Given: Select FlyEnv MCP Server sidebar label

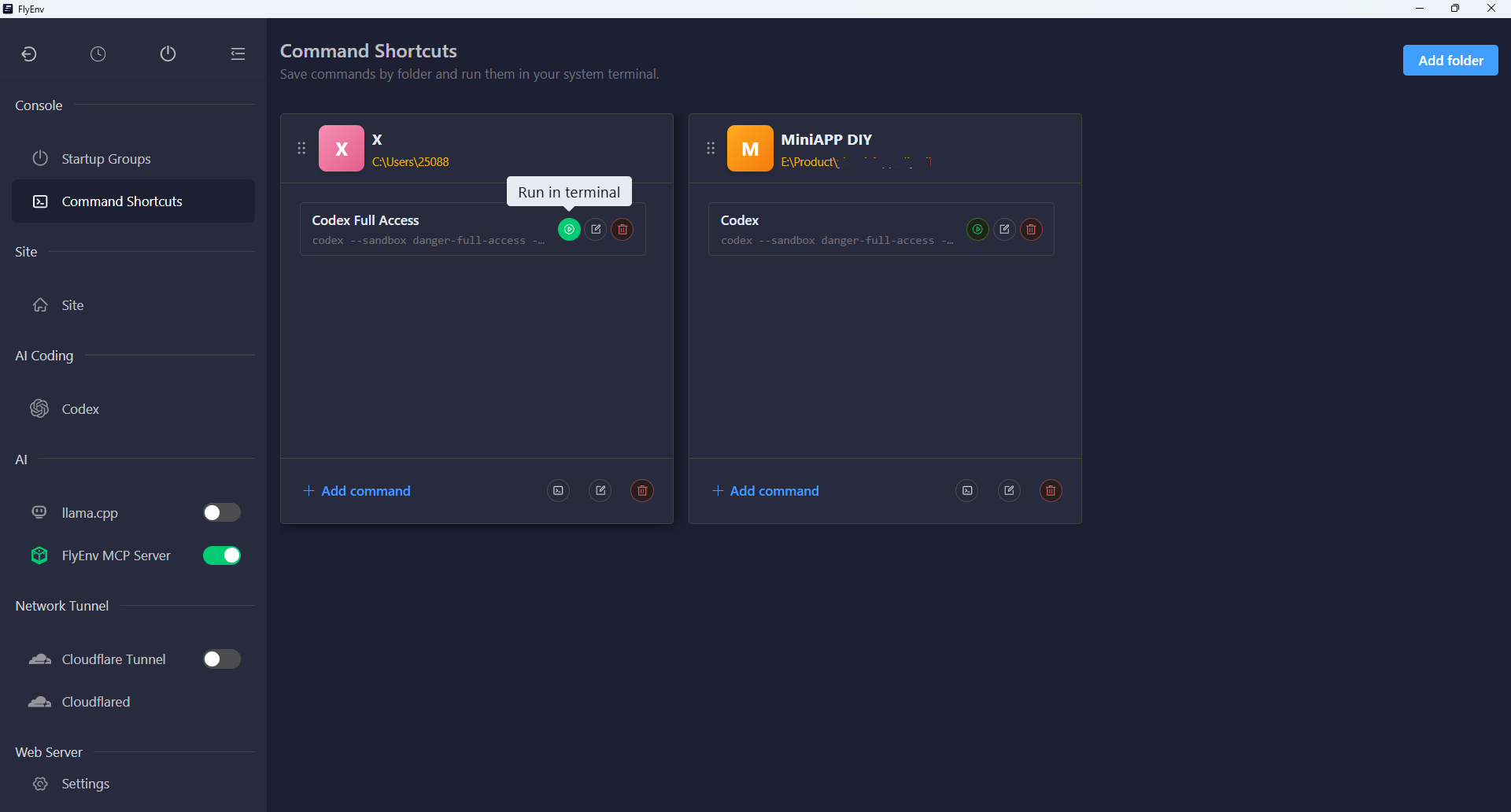Looking at the screenshot, I should pos(116,555).
